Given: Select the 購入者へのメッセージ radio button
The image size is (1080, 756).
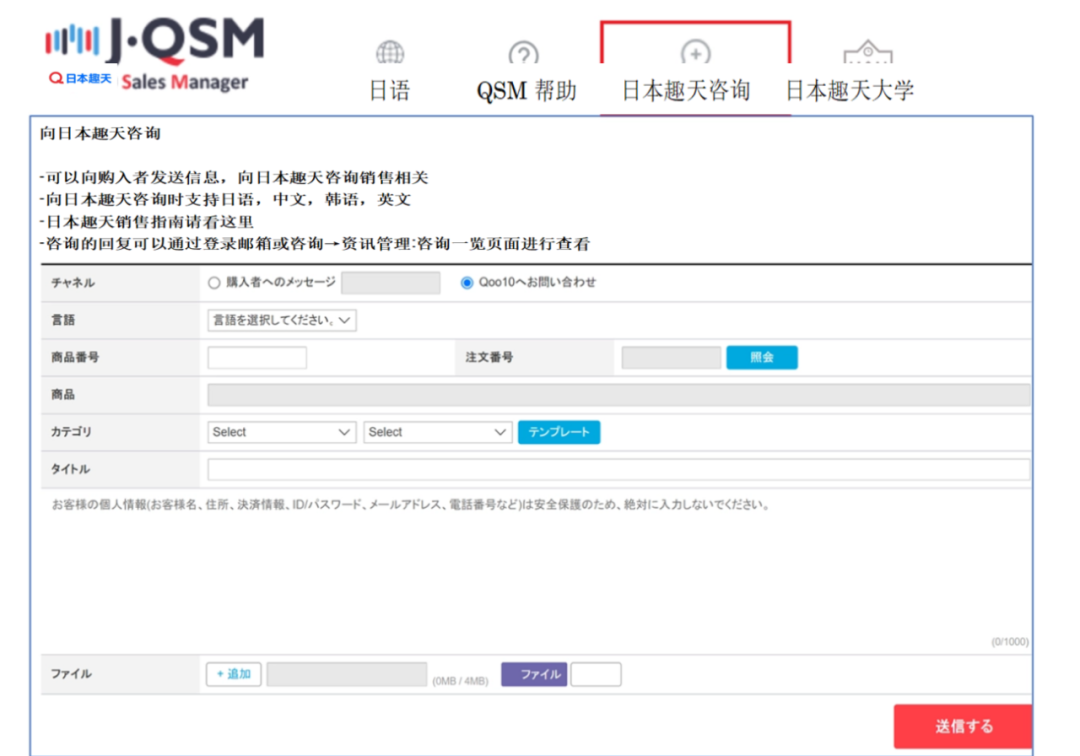Looking at the screenshot, I should (213, 284).
